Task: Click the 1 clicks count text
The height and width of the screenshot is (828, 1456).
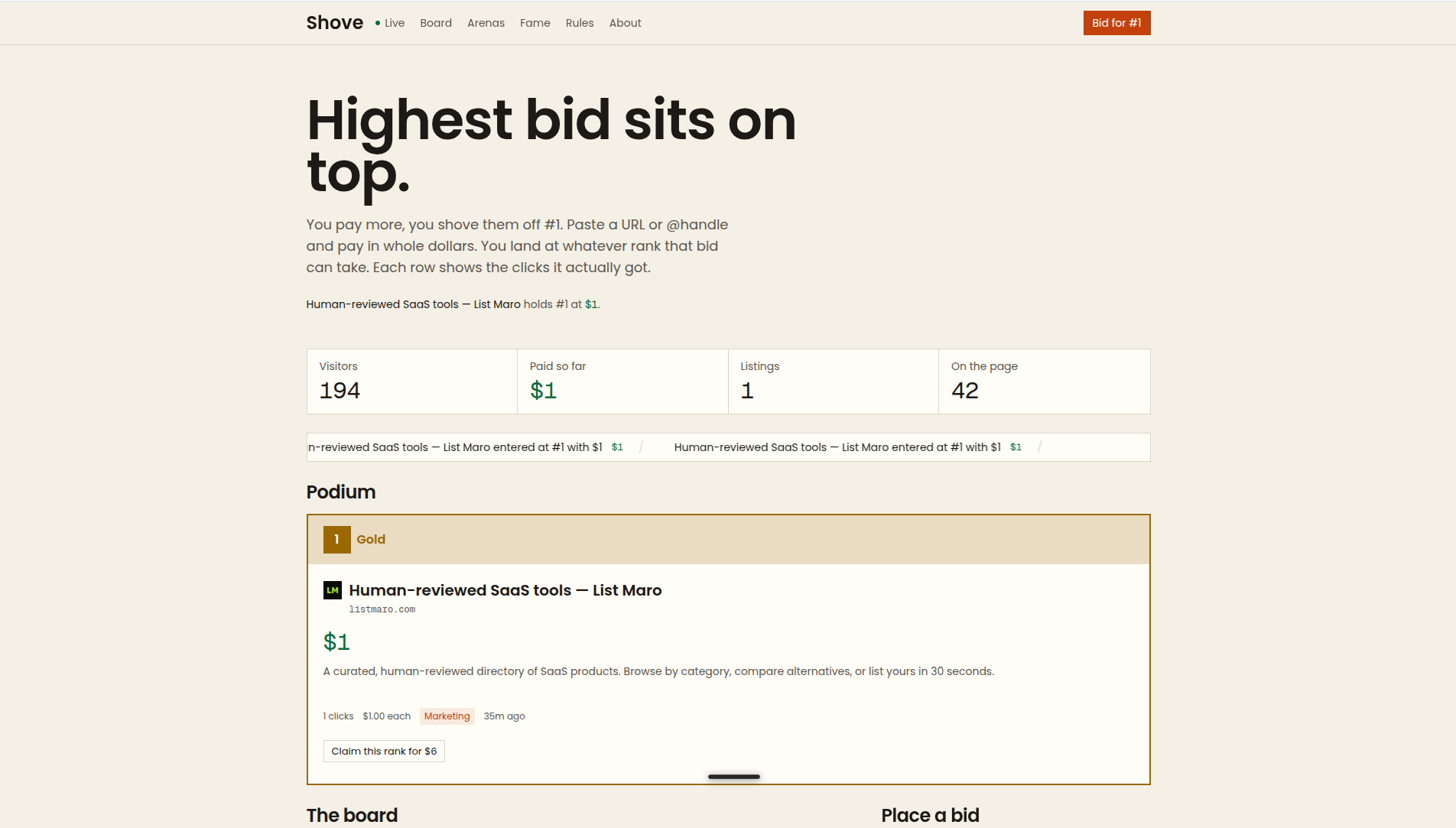Action: point(338,716)
